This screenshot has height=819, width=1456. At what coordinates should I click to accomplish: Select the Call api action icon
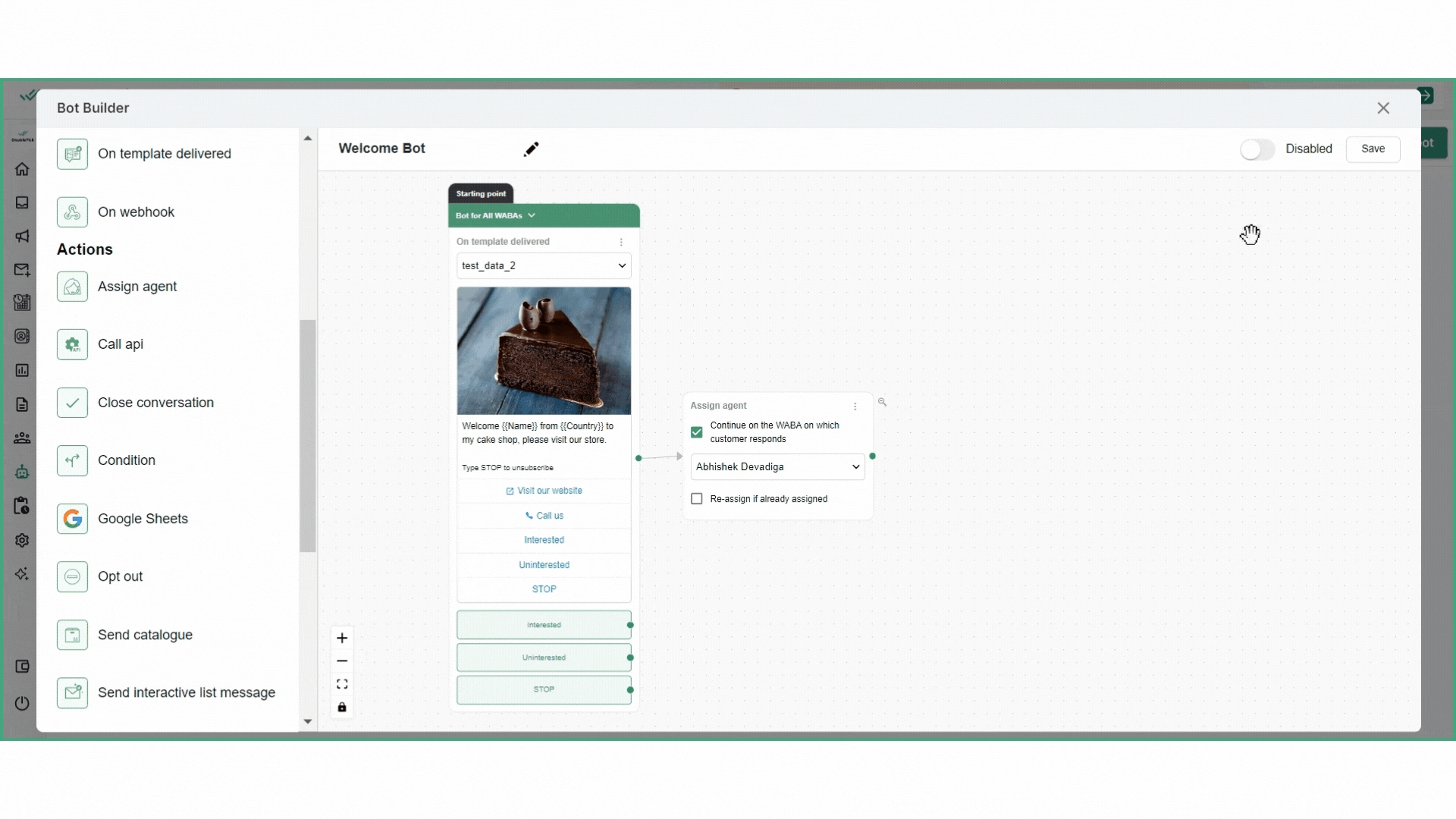click(x=72, y=344)
